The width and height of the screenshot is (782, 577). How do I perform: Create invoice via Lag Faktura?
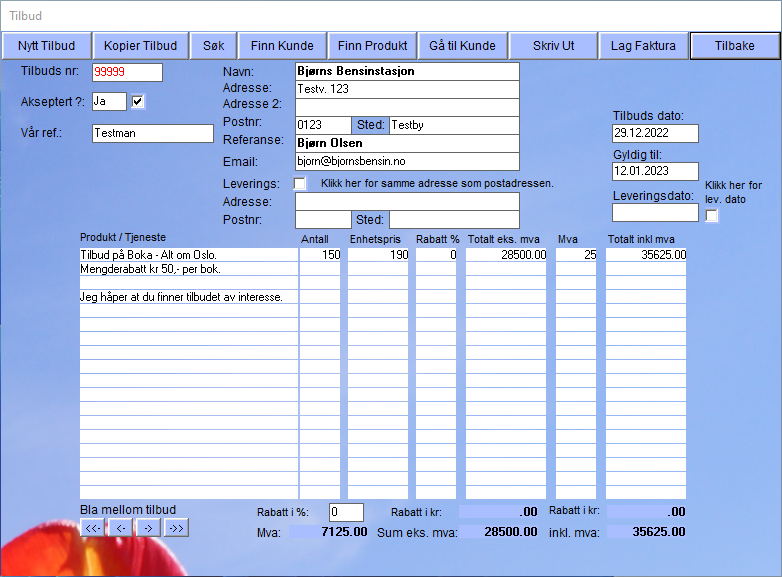[643, 46]
